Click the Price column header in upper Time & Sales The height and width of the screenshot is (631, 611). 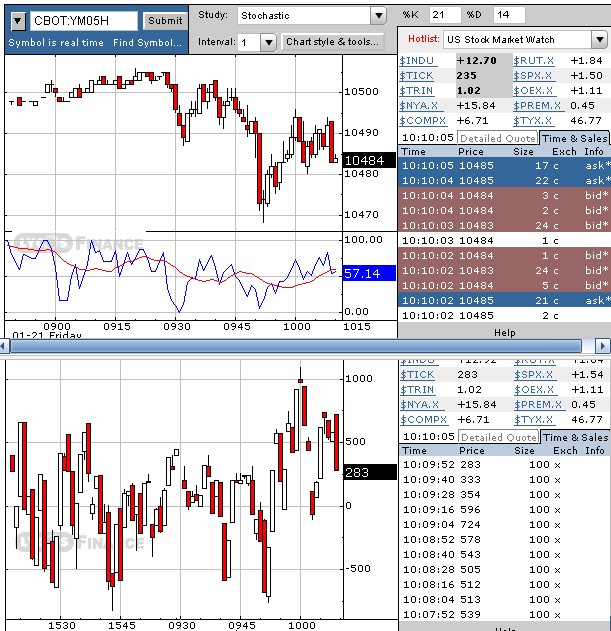[471, 151]
